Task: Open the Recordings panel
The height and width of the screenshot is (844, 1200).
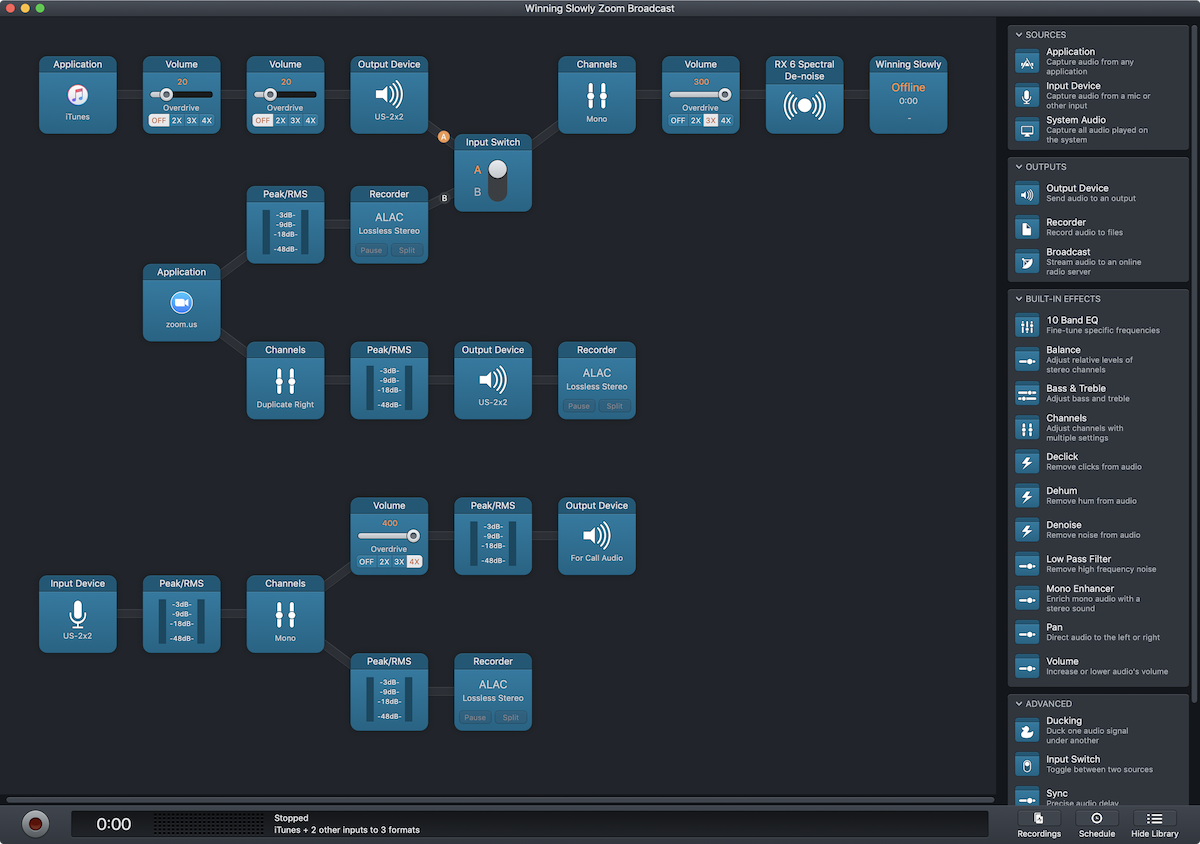Action: click(x=1039, y=824)
